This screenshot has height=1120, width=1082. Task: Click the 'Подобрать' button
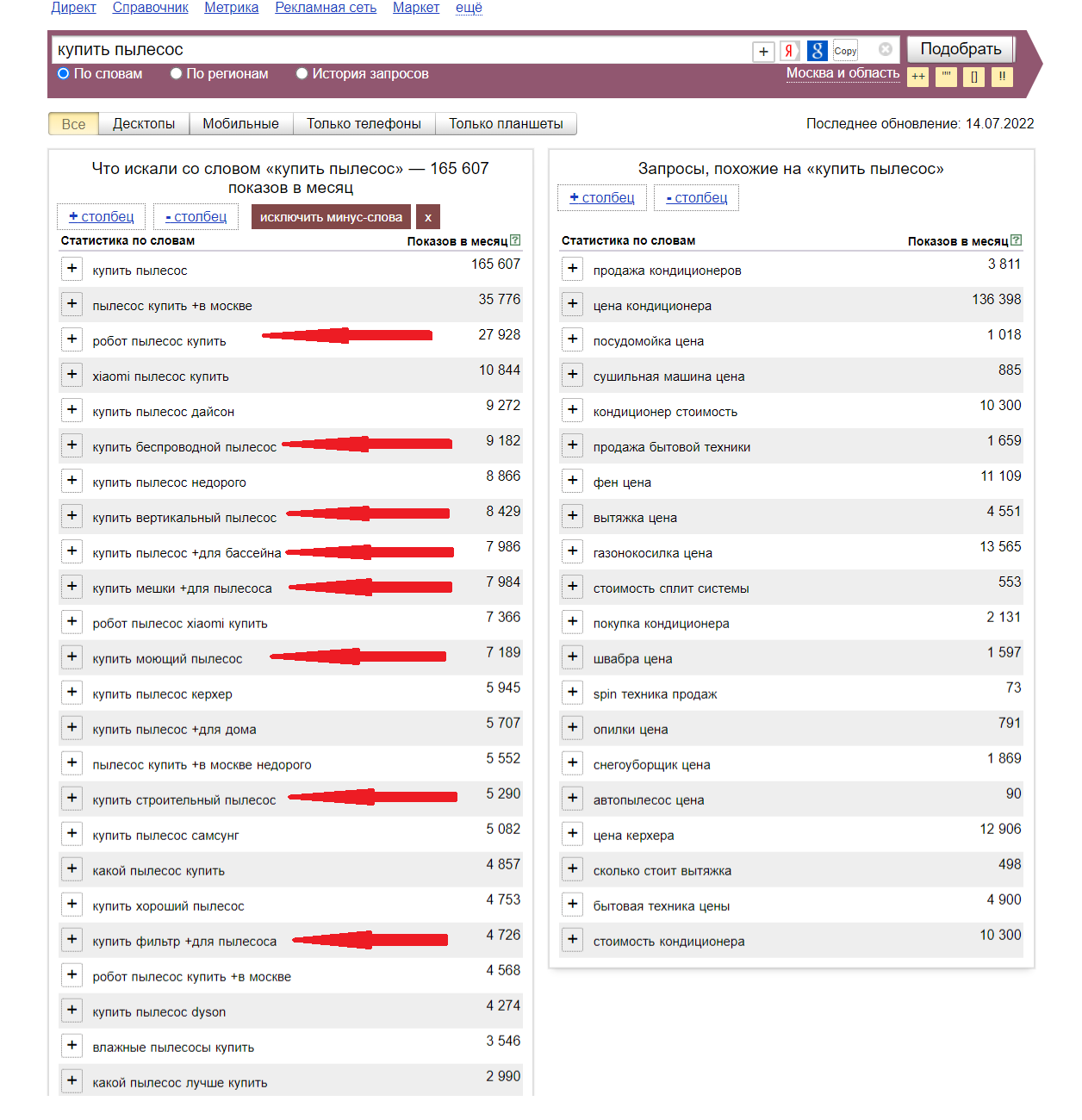click(961, 49)
